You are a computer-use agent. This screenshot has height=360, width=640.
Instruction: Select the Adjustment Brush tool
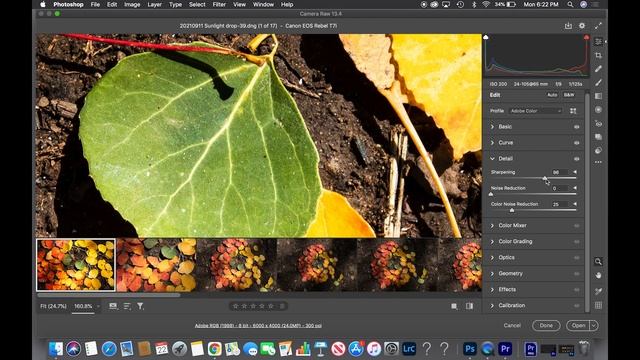tap(598, 82)
